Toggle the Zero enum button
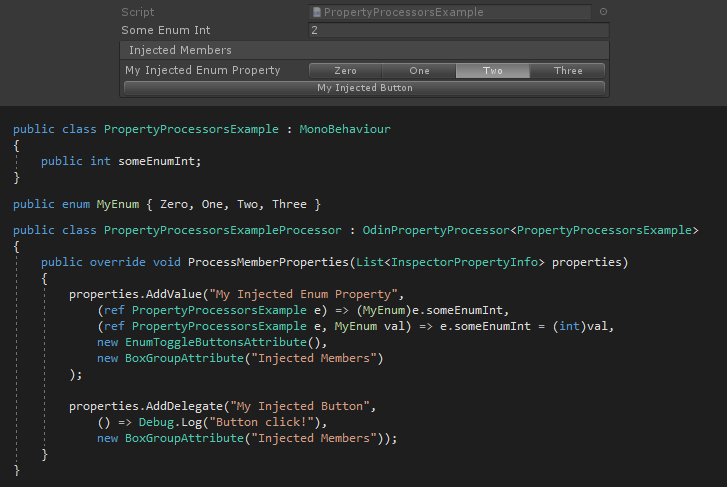The width and height of the screenshot is (727, 487). click(x=345, y=70)
